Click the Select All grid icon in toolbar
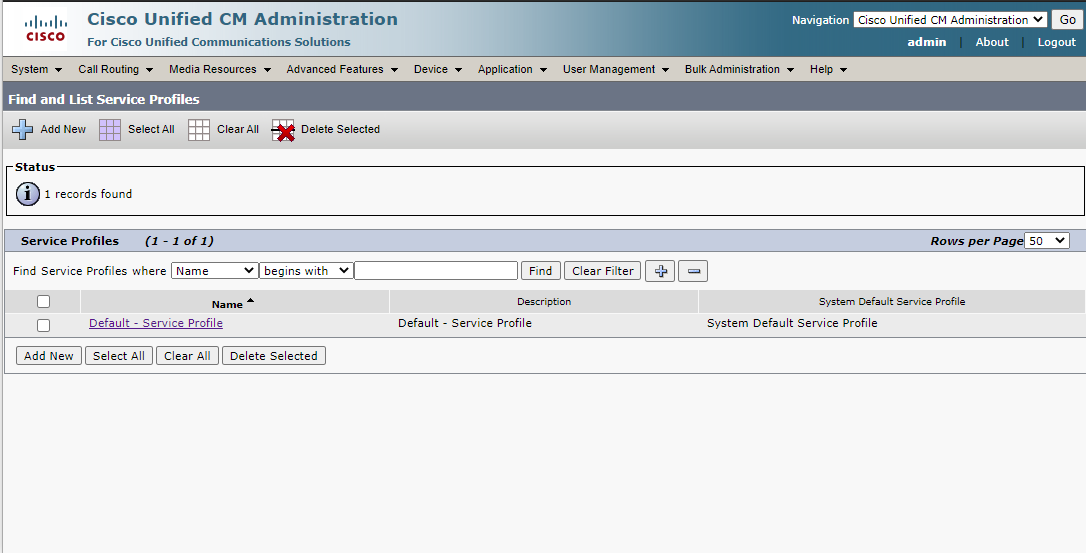Viewport: 1086px width, 553px height. point(110,130)
